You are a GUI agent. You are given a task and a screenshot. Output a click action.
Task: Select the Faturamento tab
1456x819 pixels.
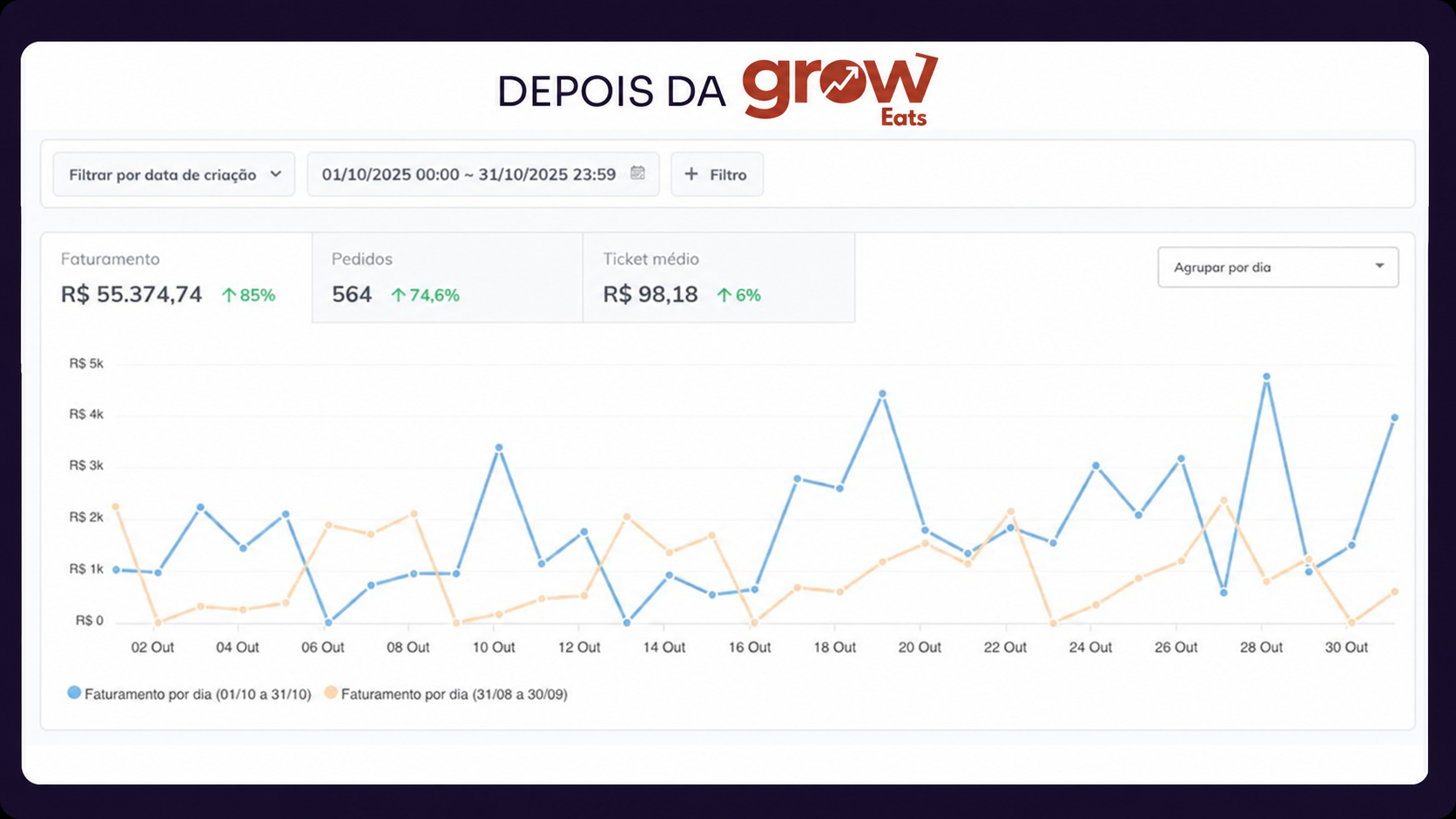click(x=177, y=278)
